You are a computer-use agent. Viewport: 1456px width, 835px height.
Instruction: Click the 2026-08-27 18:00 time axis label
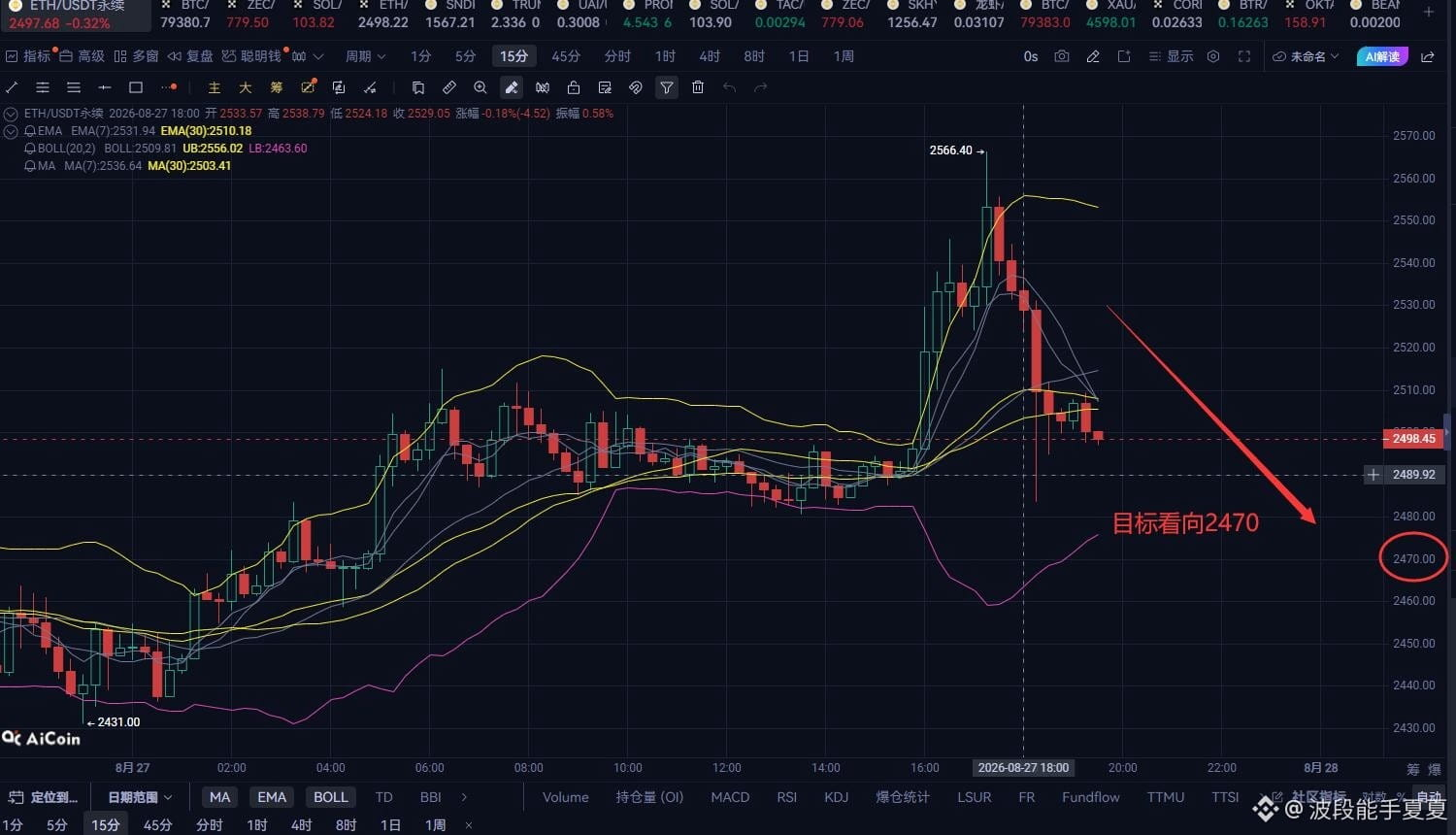pos(1023,768)
